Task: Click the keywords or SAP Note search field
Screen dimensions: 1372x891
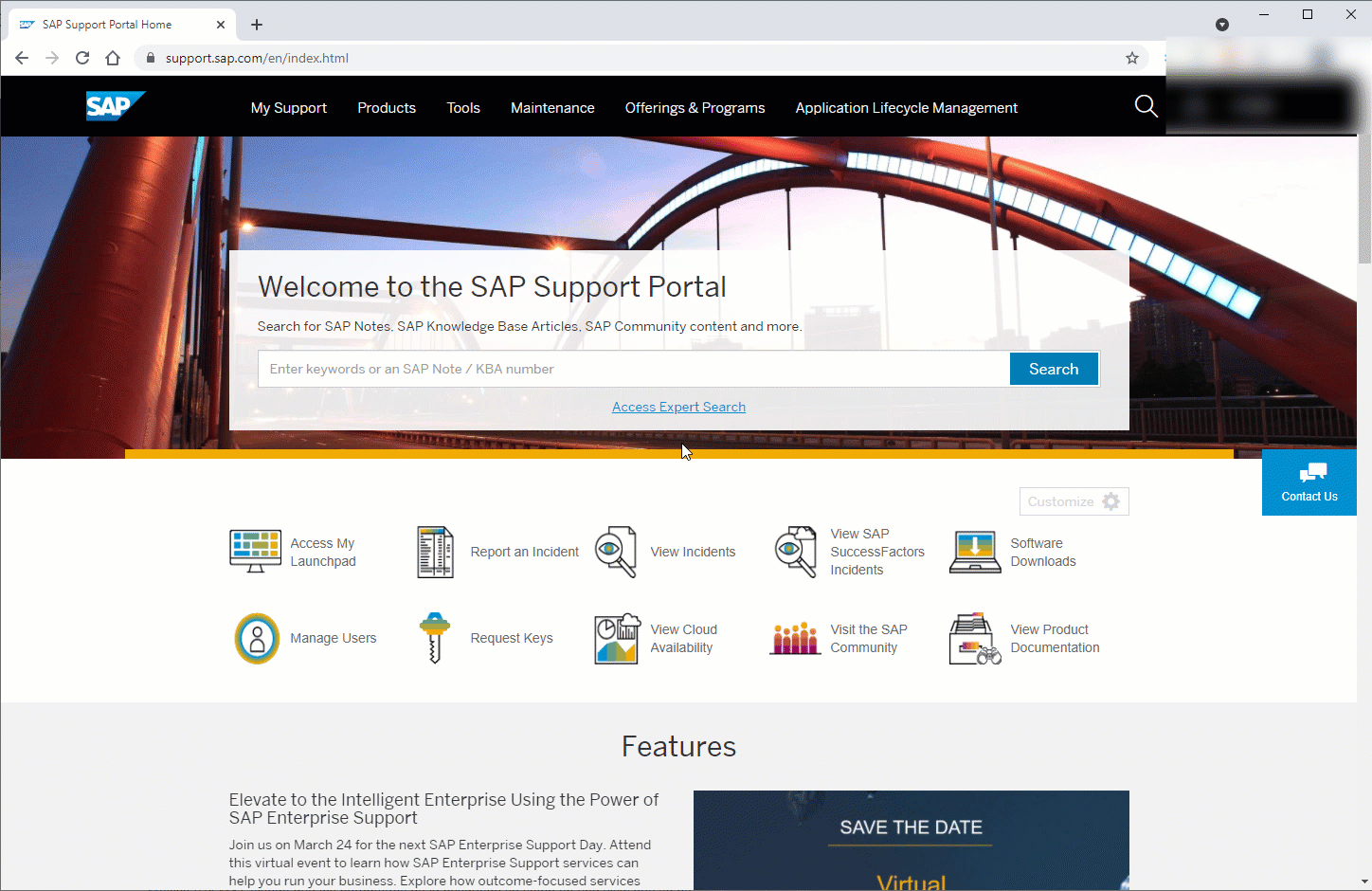Action: tap(633, 369)
